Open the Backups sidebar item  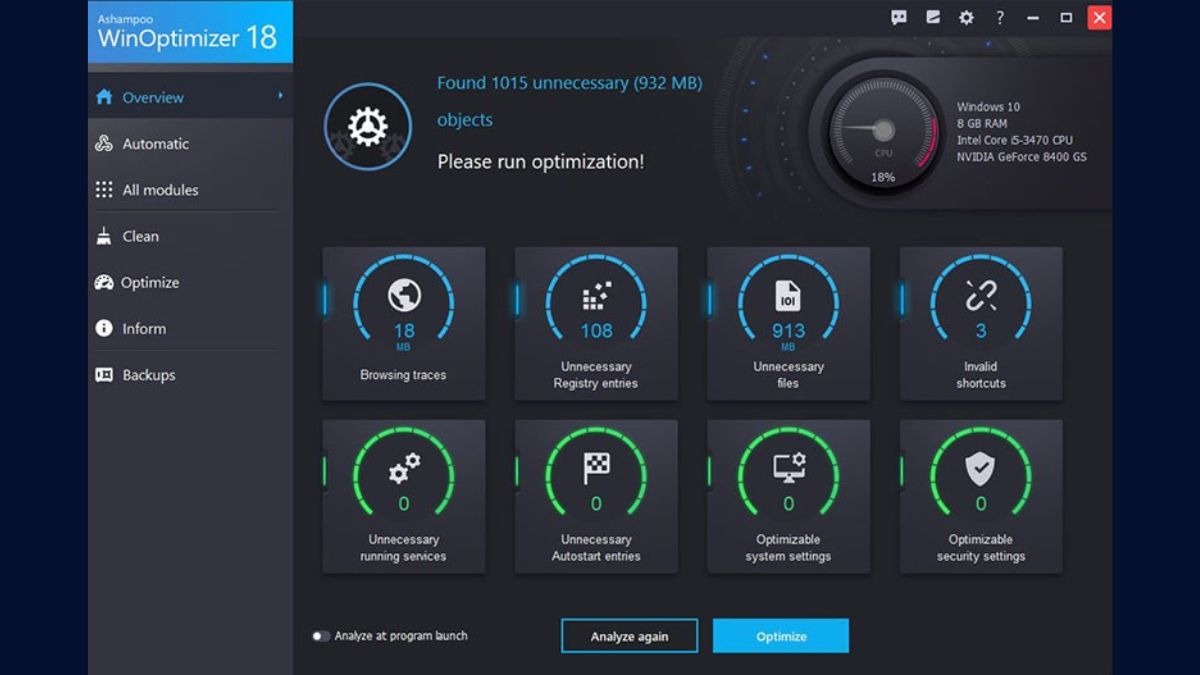[148, 375]
